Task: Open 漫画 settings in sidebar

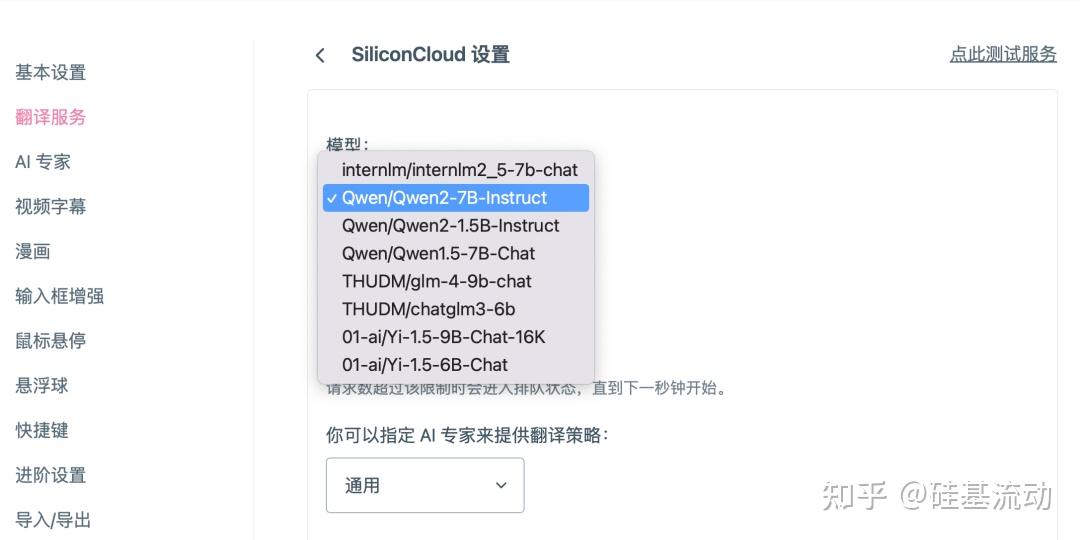Action: pos(32,251)
